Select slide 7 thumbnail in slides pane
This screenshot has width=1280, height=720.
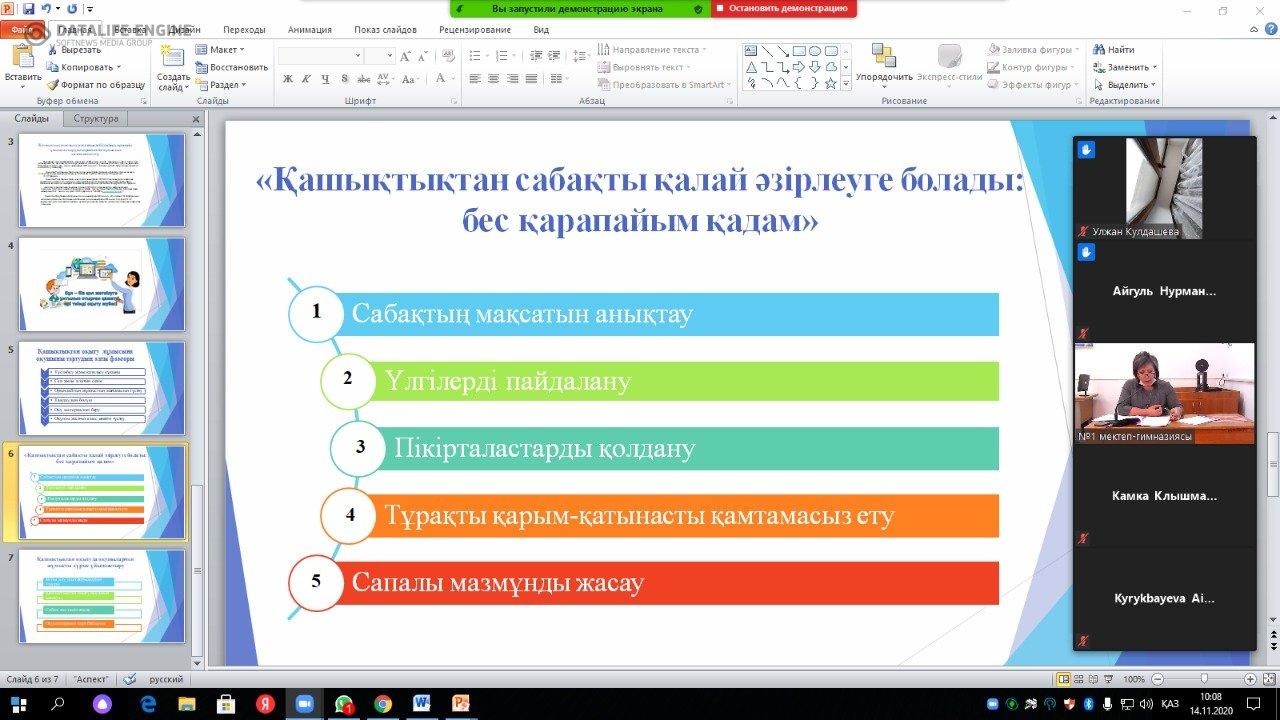pos(102,596)
